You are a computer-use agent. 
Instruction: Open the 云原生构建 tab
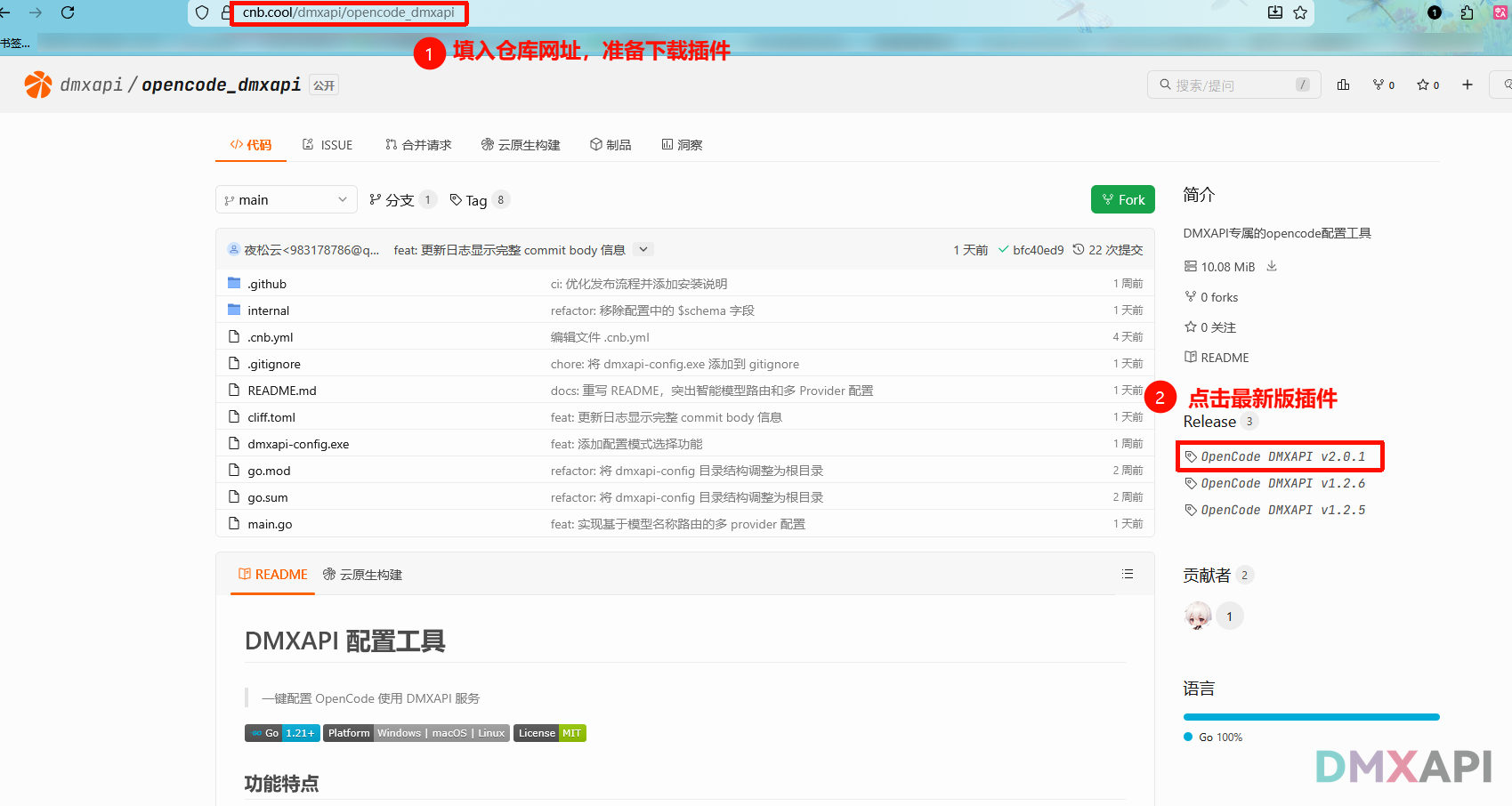coord(521,144)
